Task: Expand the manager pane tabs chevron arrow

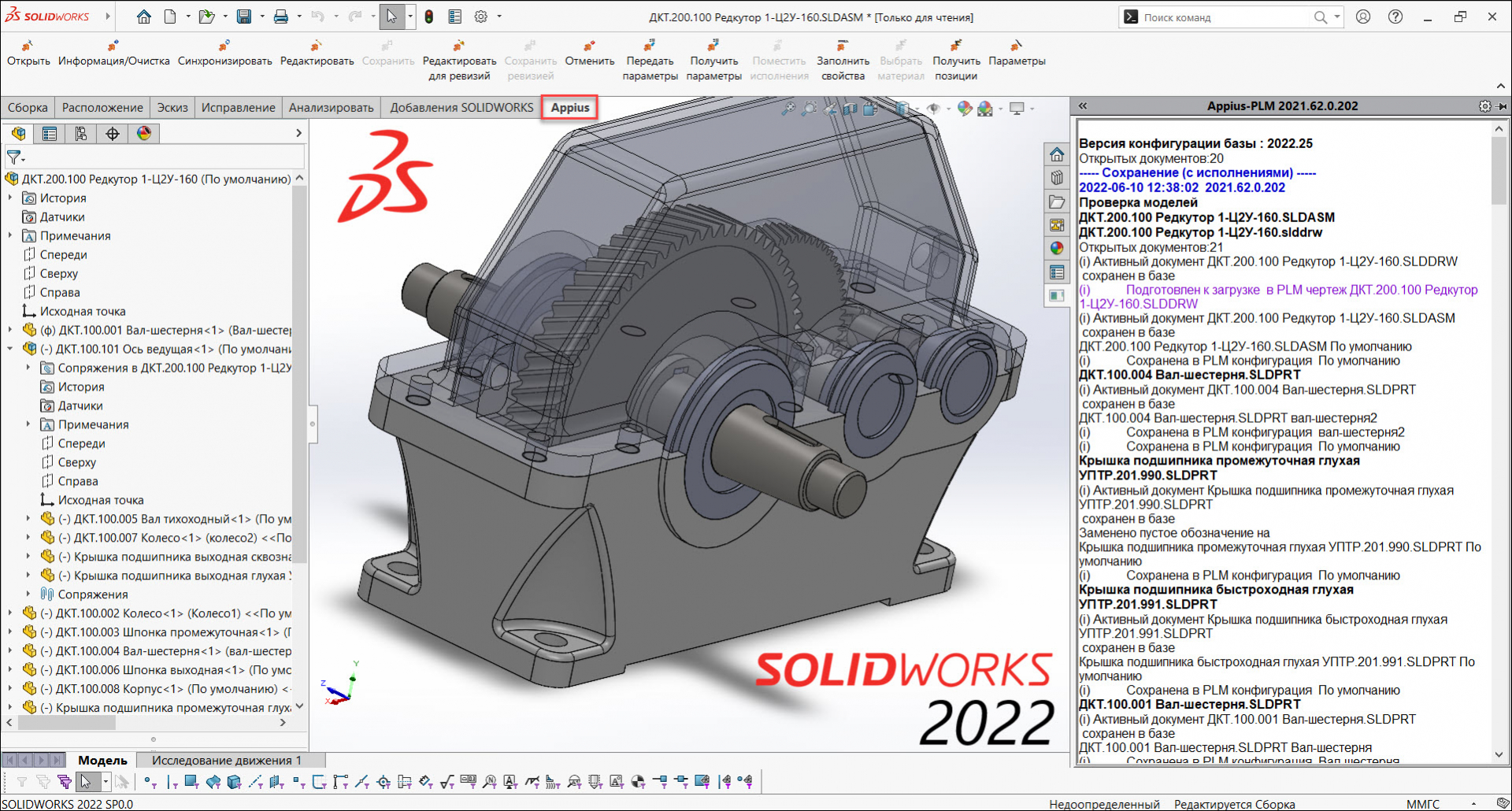Action: 298,133
